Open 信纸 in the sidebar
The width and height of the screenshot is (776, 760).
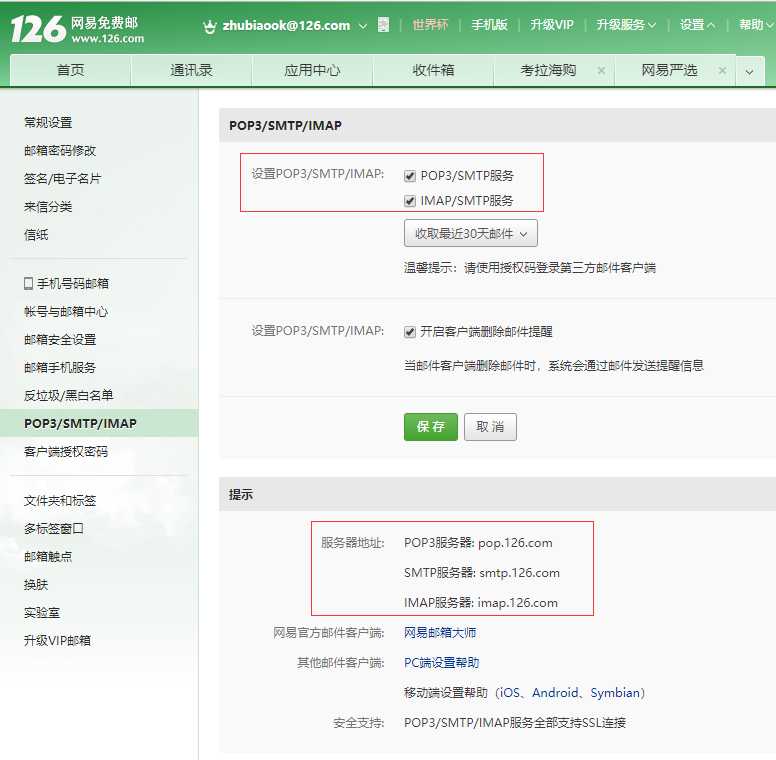coord(36,235)
